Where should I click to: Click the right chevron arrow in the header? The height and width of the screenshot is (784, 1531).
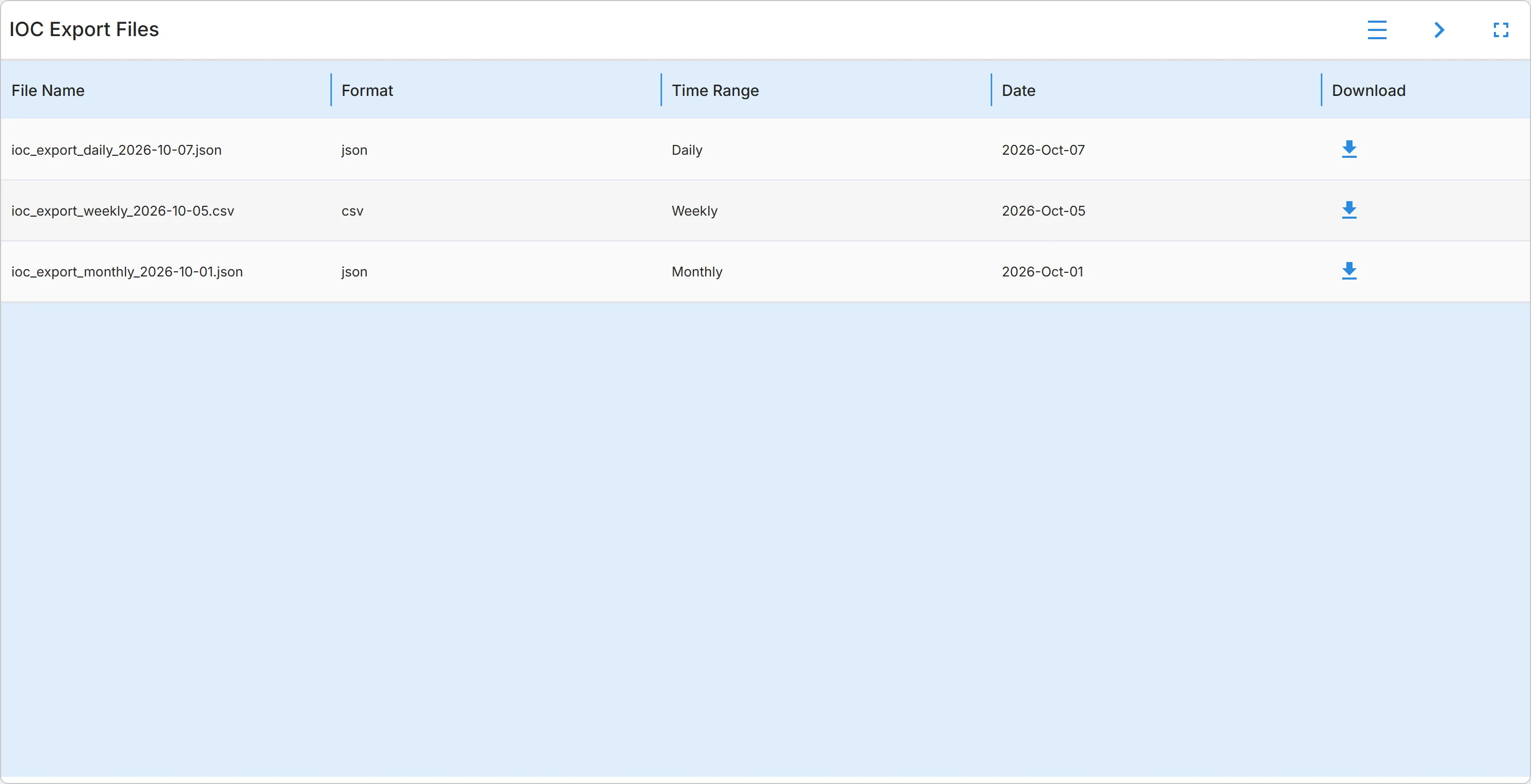(x=1439, y=30)
